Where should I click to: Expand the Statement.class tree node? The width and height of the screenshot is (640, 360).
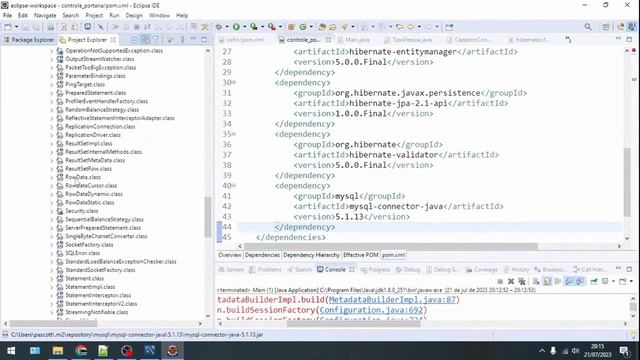point(52,279)
